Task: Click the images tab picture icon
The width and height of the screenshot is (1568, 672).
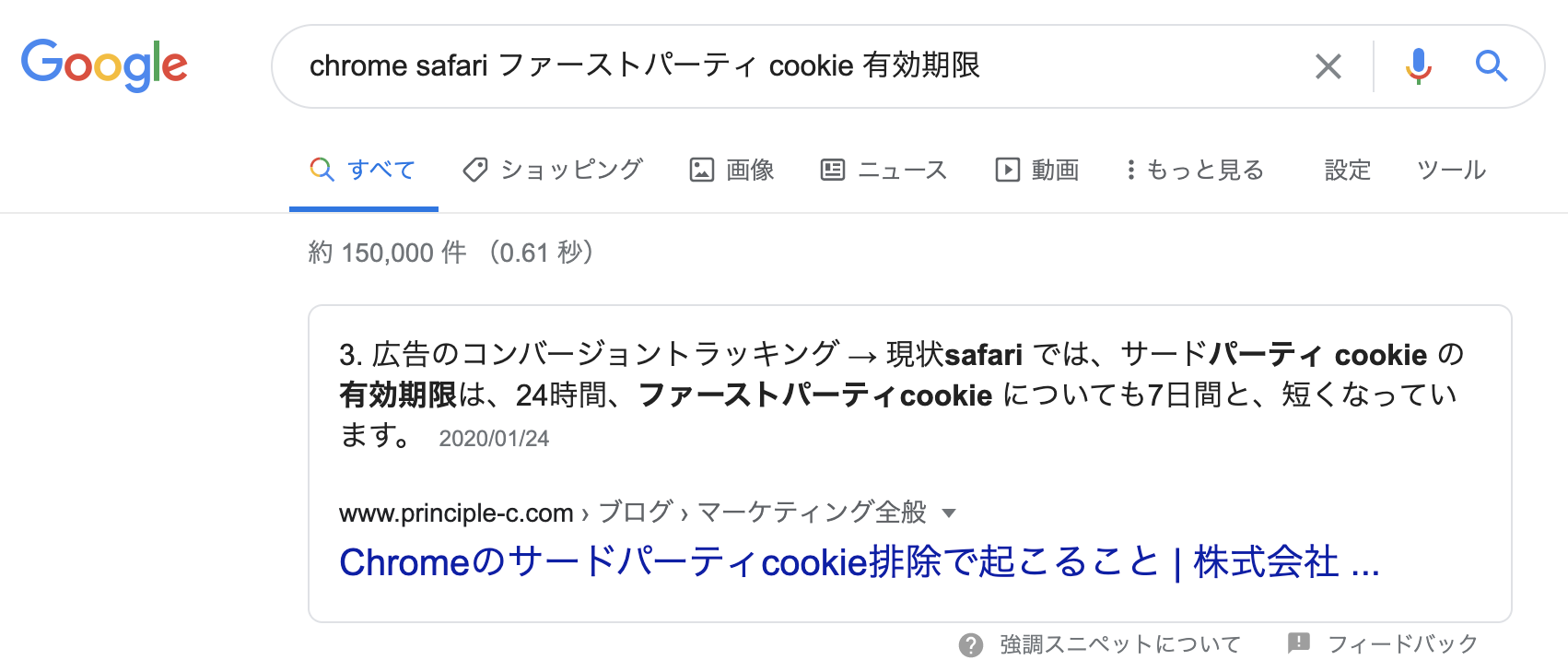Action: point(702,170)
